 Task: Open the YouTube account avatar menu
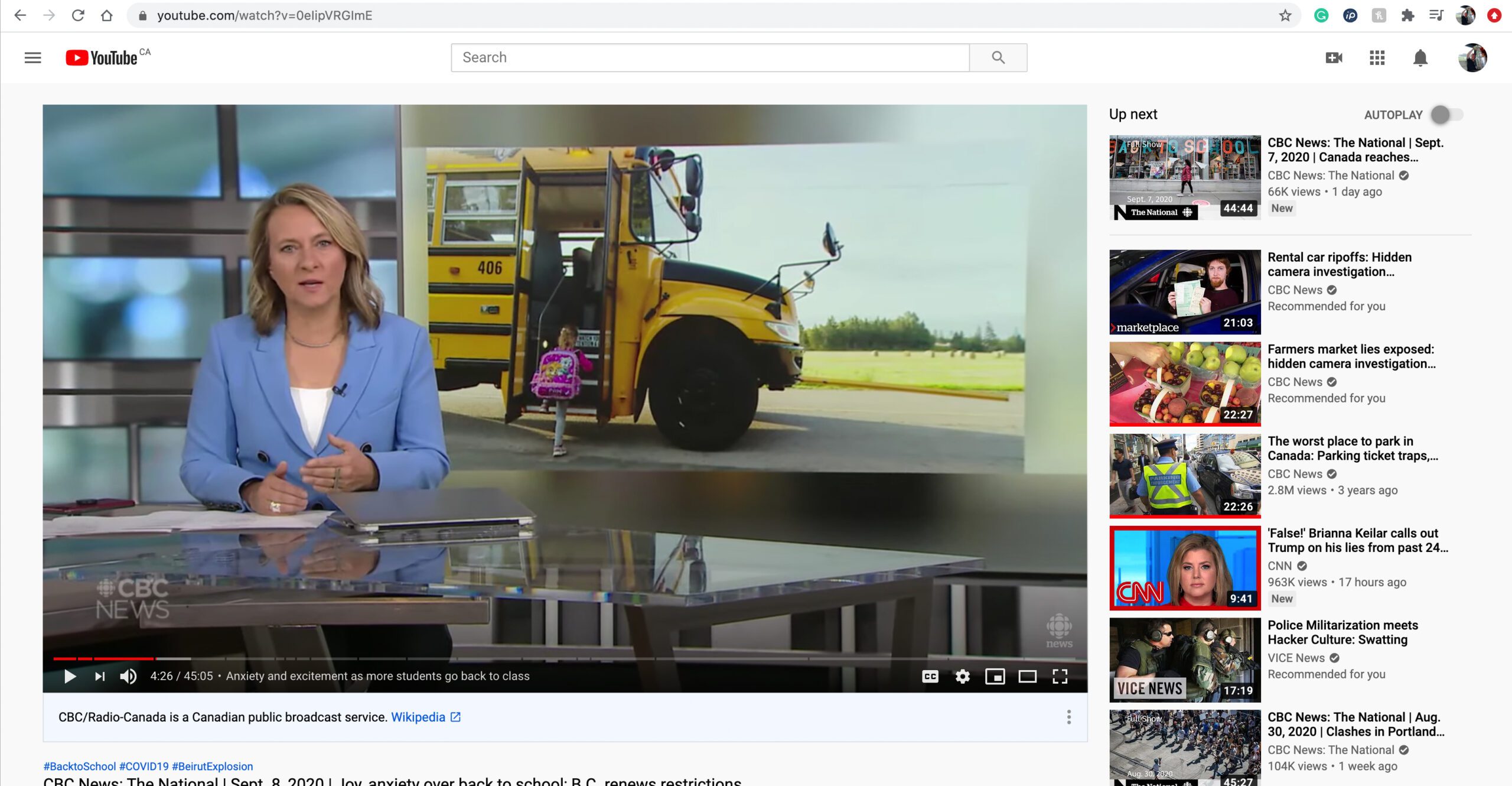click(1472, 57)
